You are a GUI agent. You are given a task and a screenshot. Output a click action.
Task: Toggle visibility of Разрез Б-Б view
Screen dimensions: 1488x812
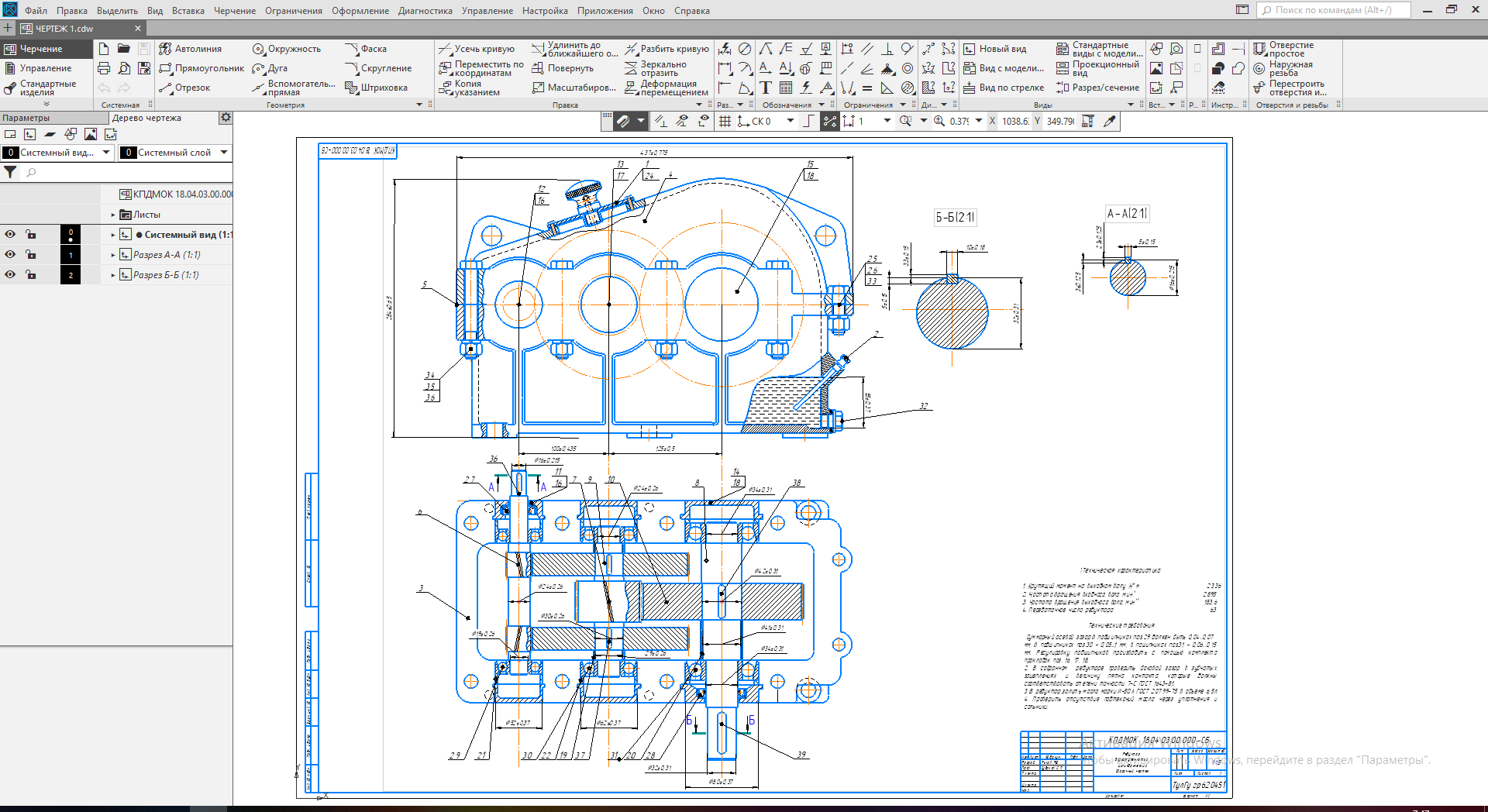coord(10,275)
